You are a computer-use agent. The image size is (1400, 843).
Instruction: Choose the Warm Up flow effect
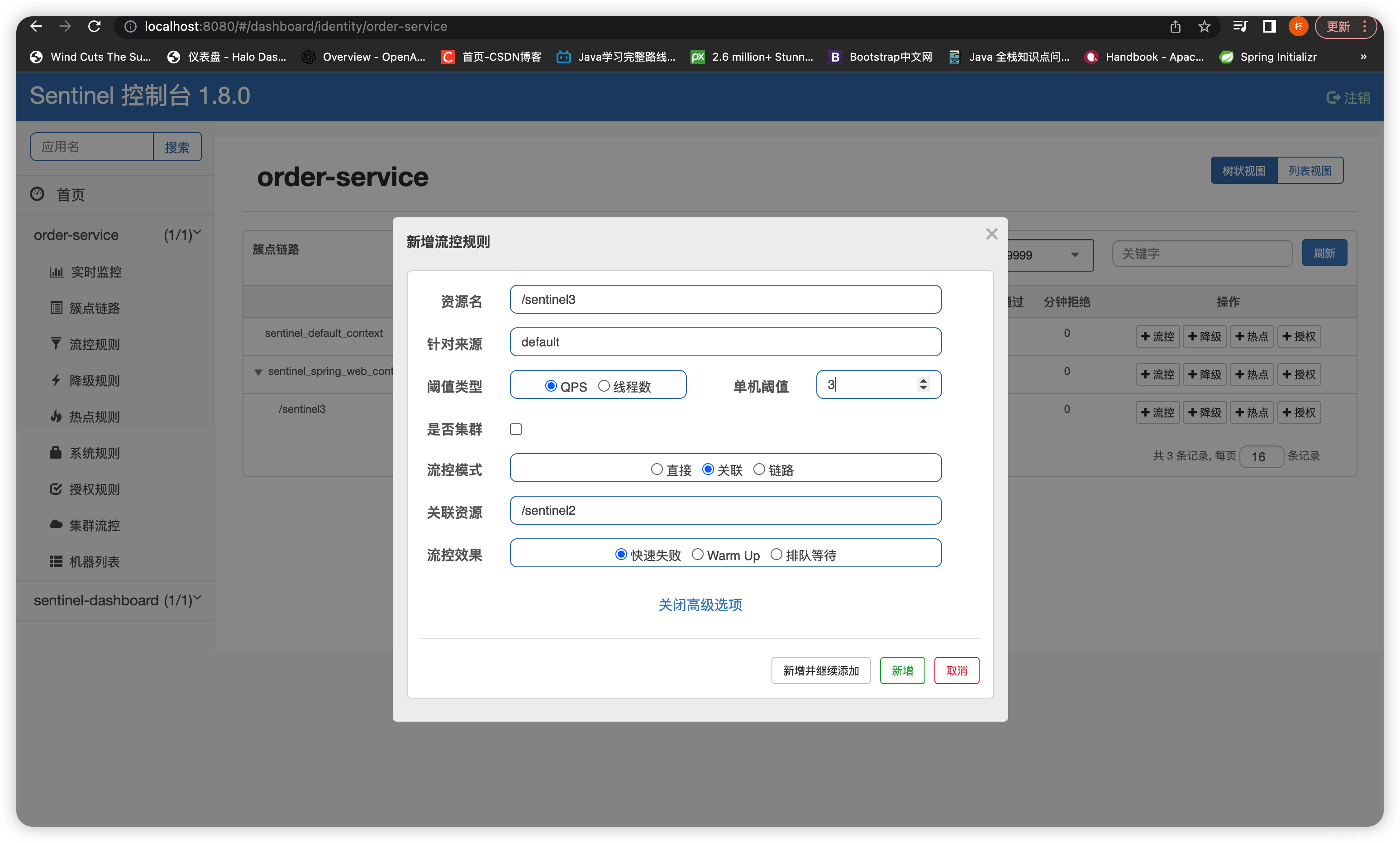coord(698,555)
